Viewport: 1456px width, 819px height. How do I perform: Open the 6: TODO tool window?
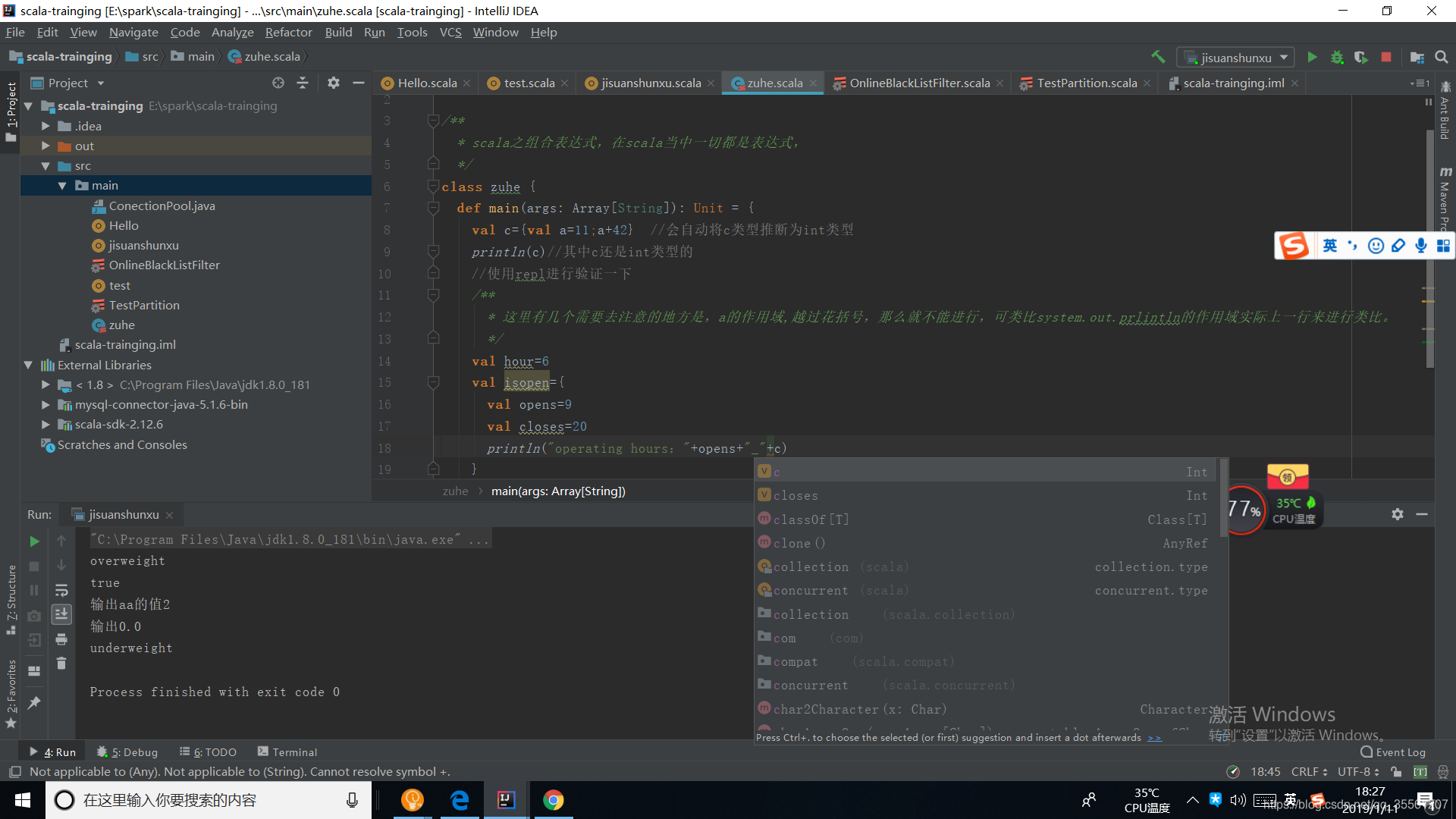(208, 752)
